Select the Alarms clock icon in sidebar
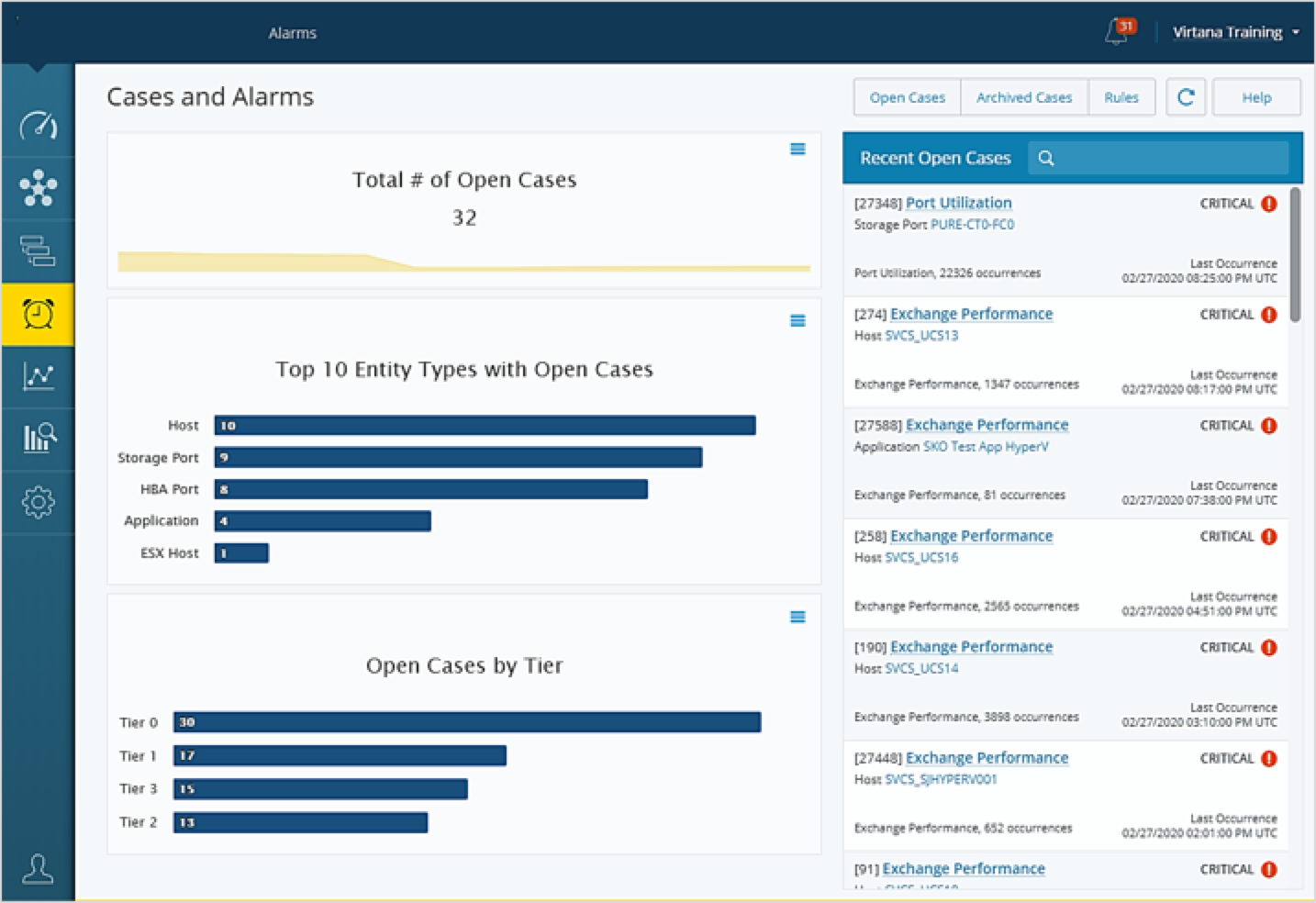Image resolution: width=1316 pixels, height=903 pixels. 38,314
